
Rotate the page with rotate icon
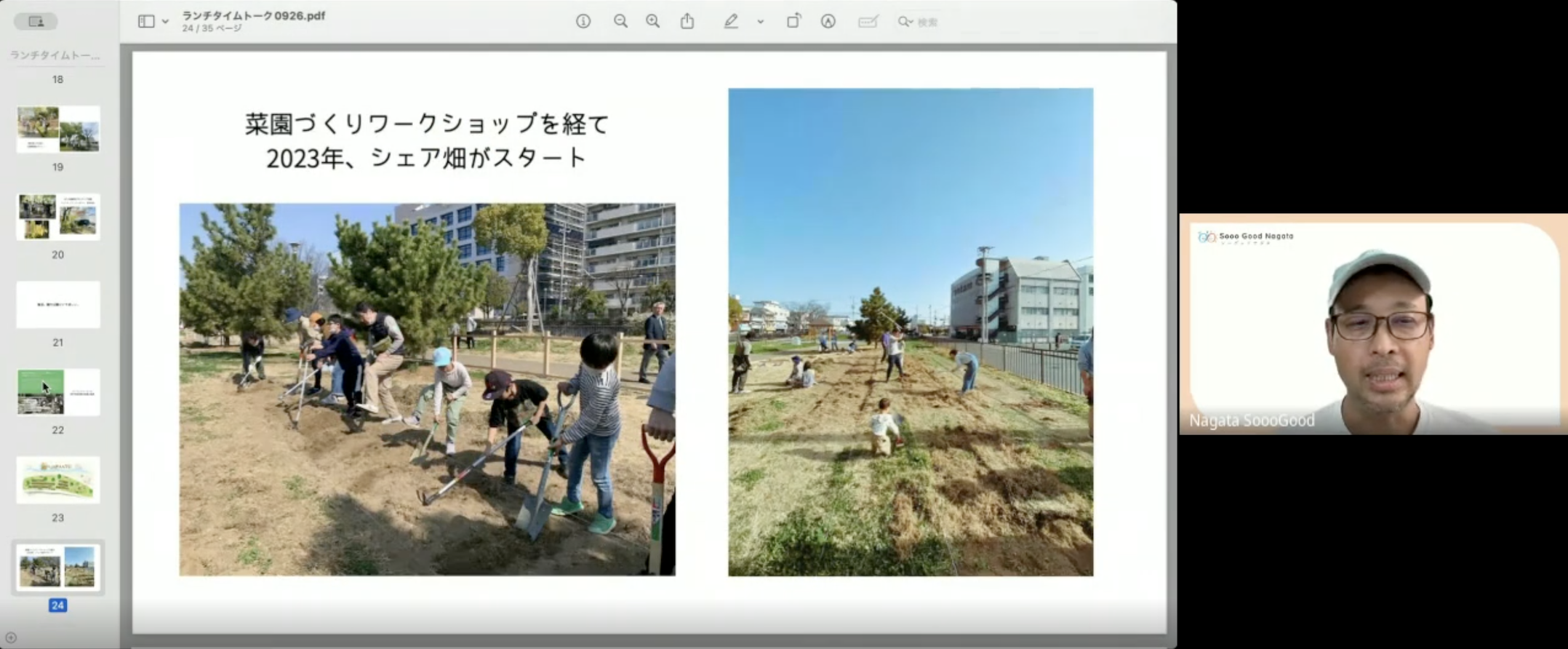pyautogui.click(x=793, y=22)
